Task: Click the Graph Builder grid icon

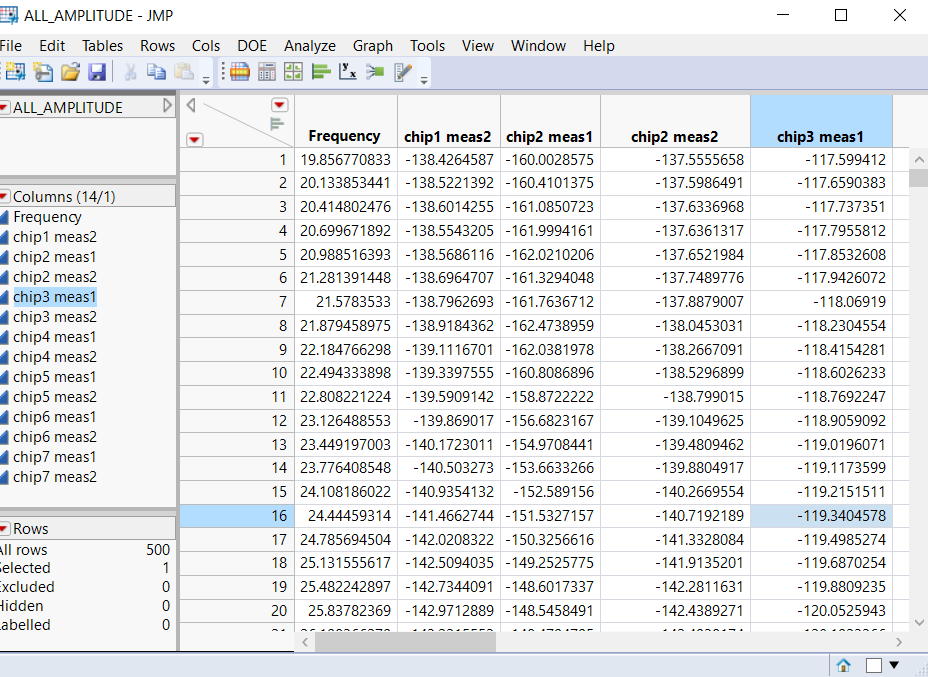Action: [294, 72]
